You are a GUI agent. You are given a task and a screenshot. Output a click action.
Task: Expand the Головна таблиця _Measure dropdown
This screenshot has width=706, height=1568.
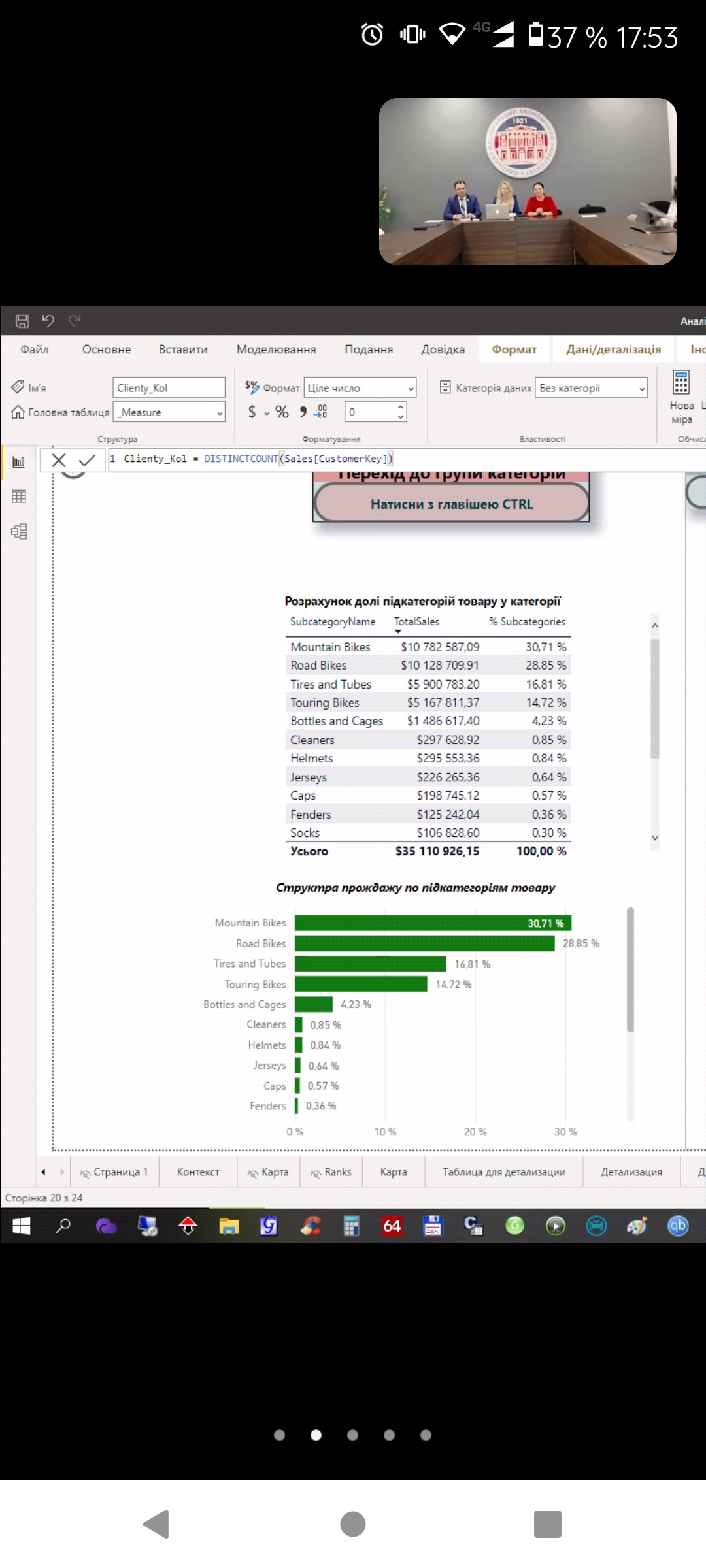point(169,412)
